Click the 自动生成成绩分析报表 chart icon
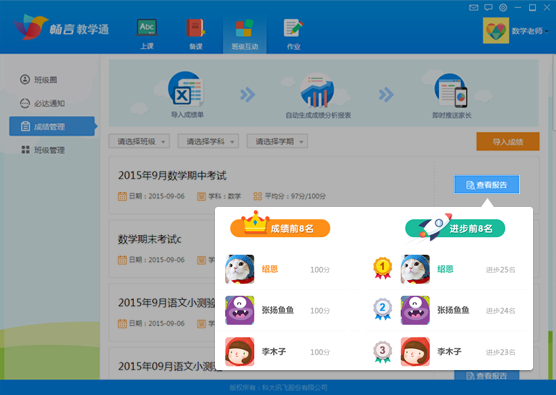 (x=317, y=90)
